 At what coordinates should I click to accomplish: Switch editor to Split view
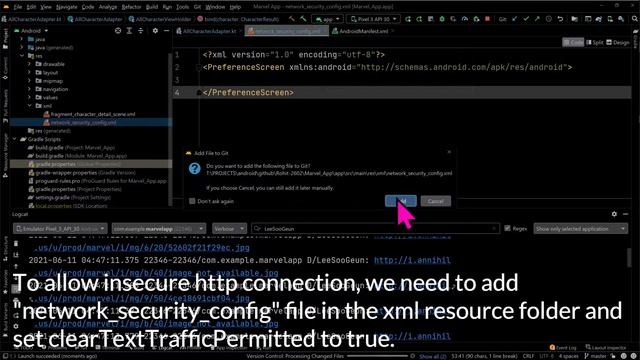click(x=595, y=42)
